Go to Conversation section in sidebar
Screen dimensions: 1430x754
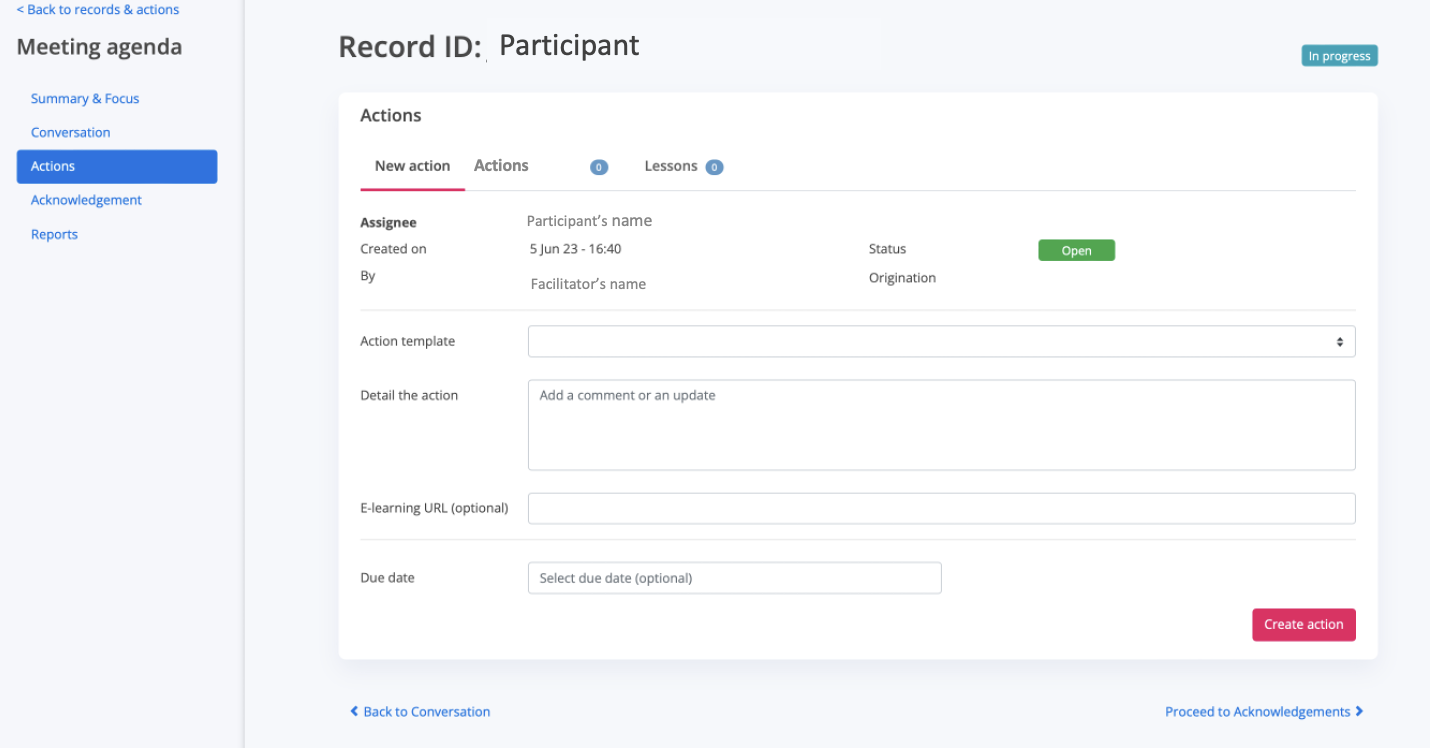click(x=70, y=132)
